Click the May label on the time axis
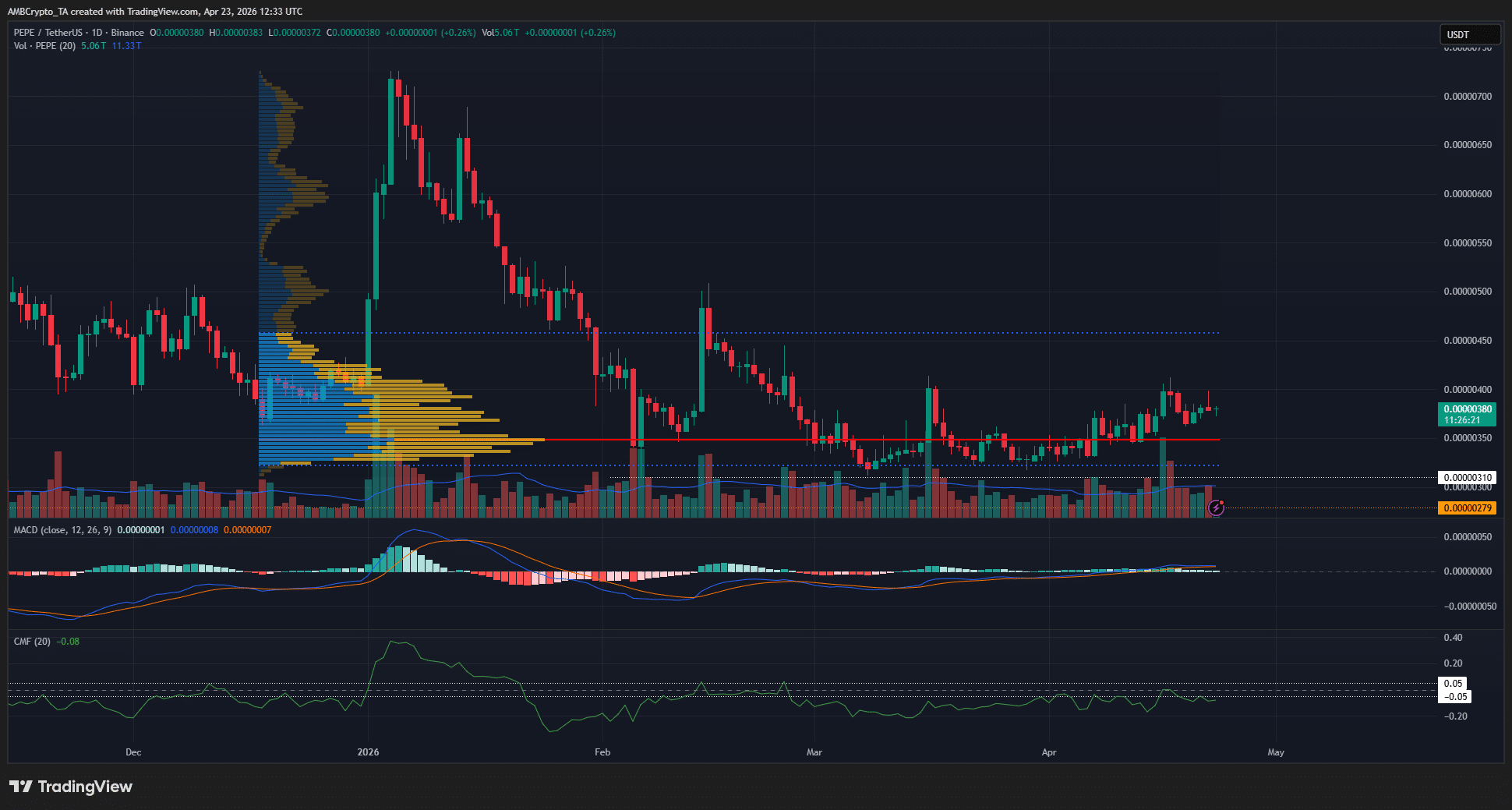 [x=1276, y=752]
